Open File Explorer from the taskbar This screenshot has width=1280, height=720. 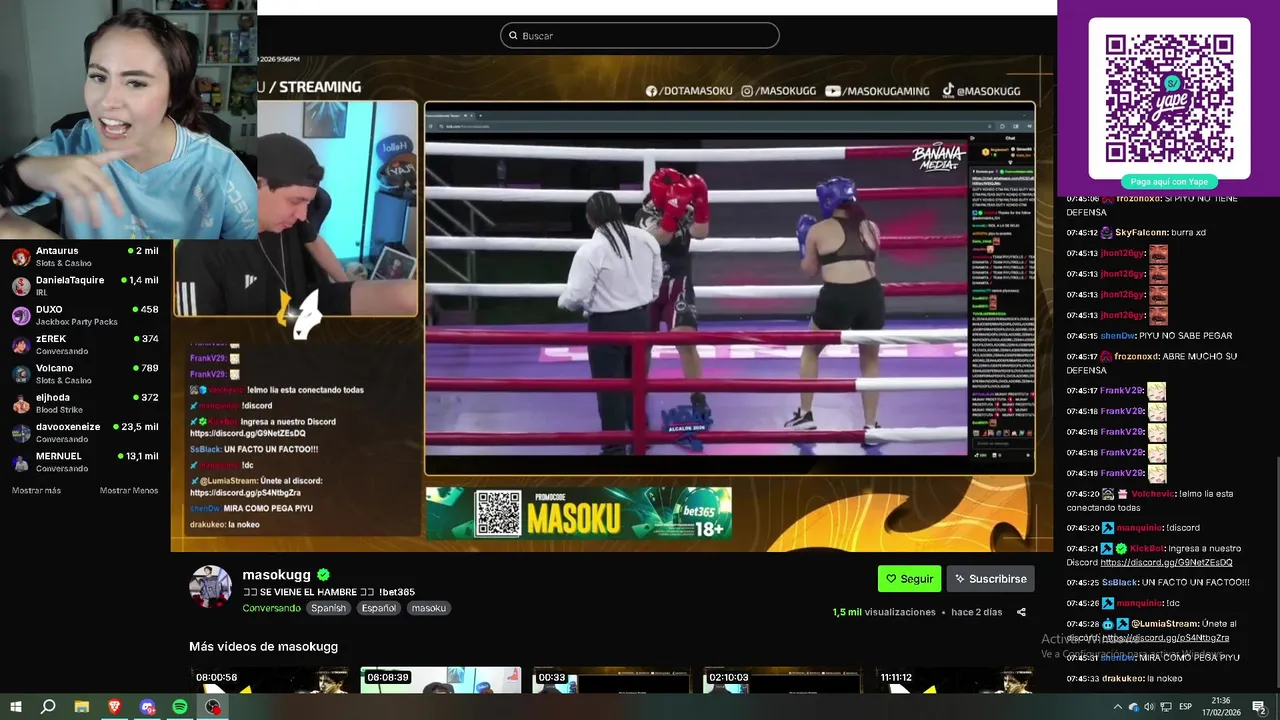click(x=82, y=707)
